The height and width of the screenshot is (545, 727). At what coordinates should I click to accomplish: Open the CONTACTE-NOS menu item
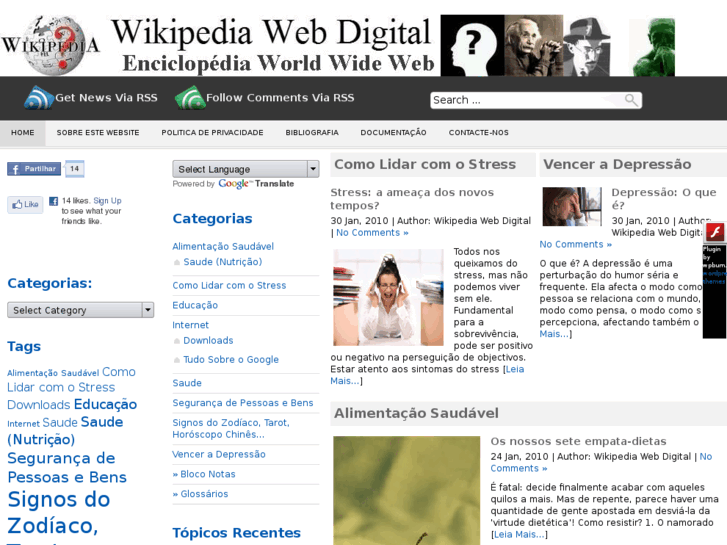(478, 133)
